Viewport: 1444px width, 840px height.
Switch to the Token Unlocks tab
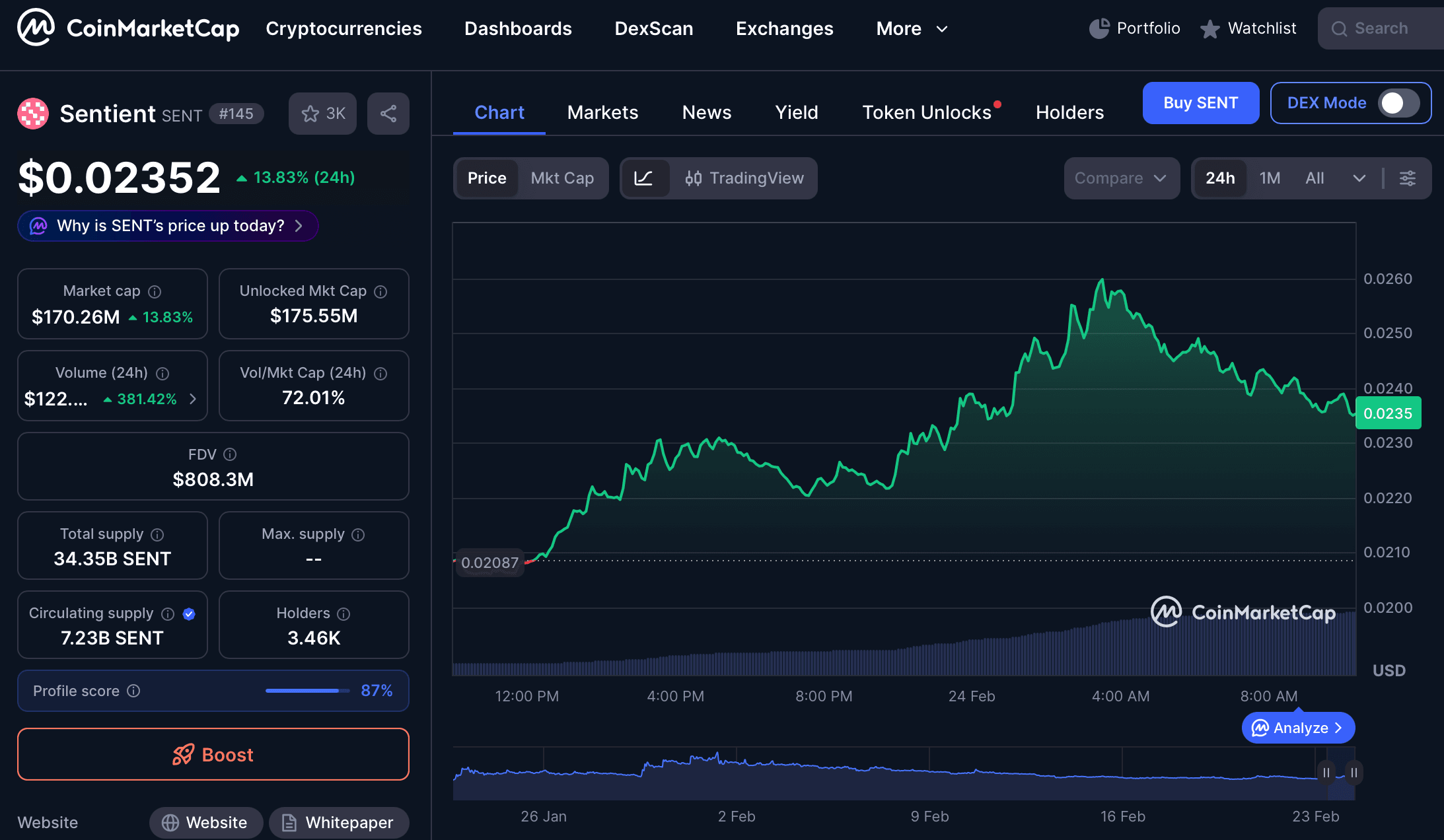(x=926, y=112)
